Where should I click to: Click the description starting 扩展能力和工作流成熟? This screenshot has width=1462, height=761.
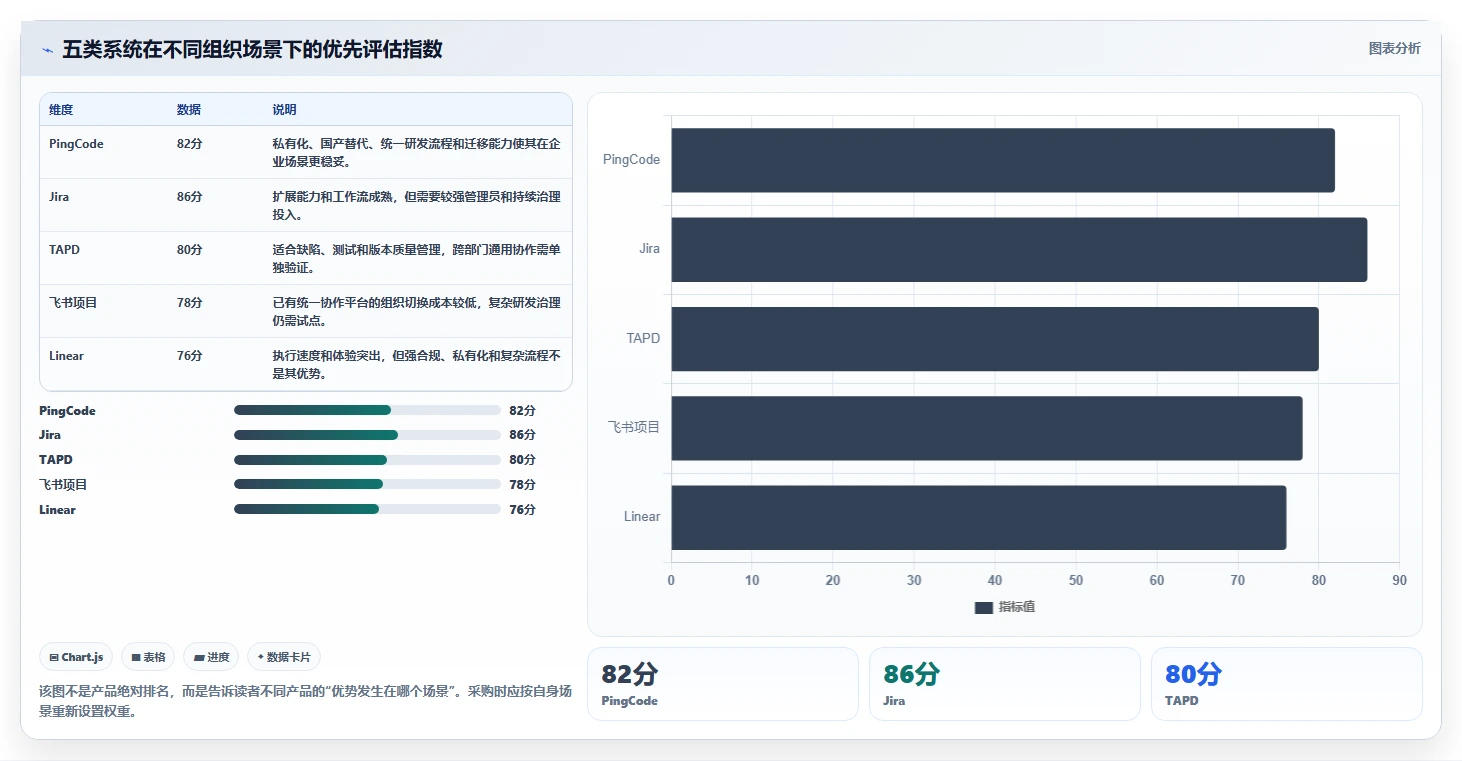(416, 206)
